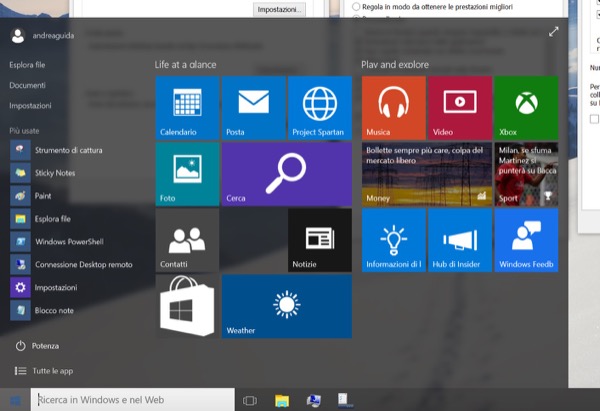This screenshot has height=411, width=600.
Task: Open the Money news live tile
Action: tap(427, 174)
